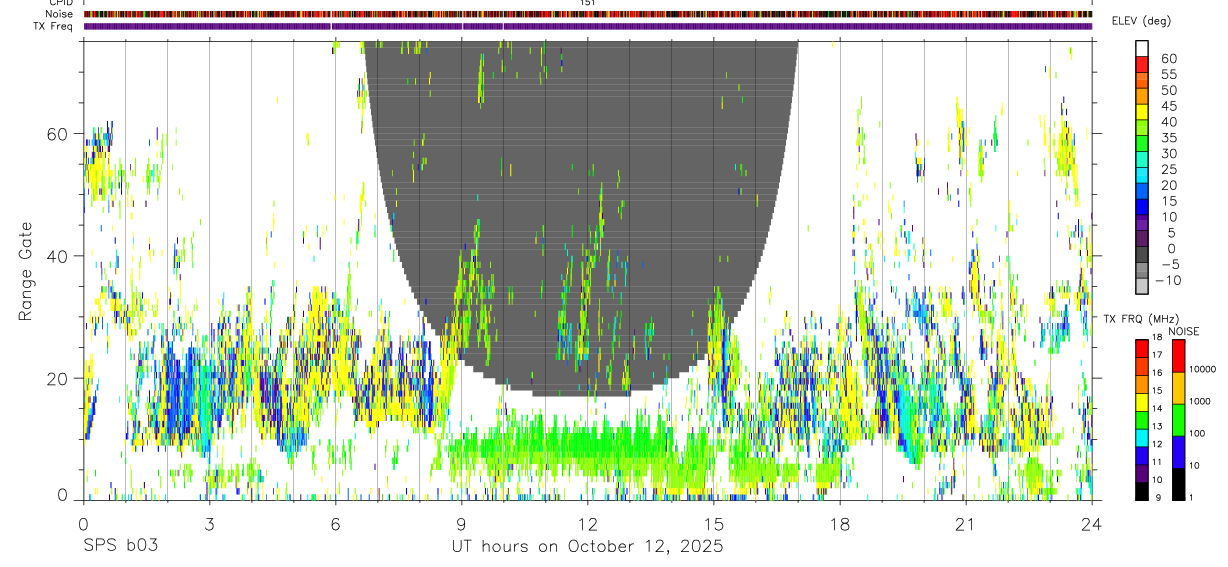The width and height of the screenshot is (1228, 567).
Task: Click the x-axis tick label '3'
Action: pos(209,524)
